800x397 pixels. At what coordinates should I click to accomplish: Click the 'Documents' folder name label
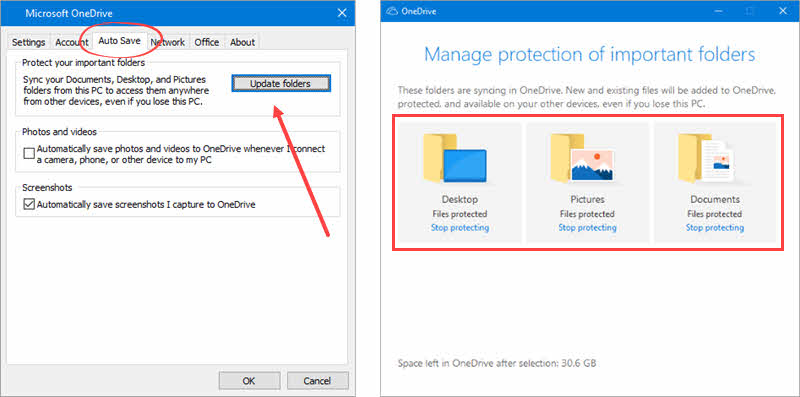pos(715,200)
